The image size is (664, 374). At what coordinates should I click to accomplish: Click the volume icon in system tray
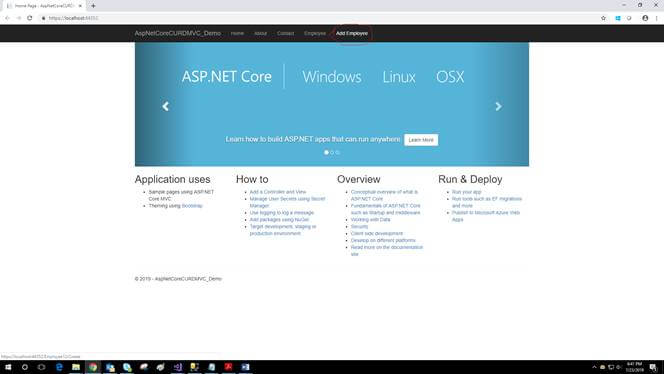click(618, 367)
